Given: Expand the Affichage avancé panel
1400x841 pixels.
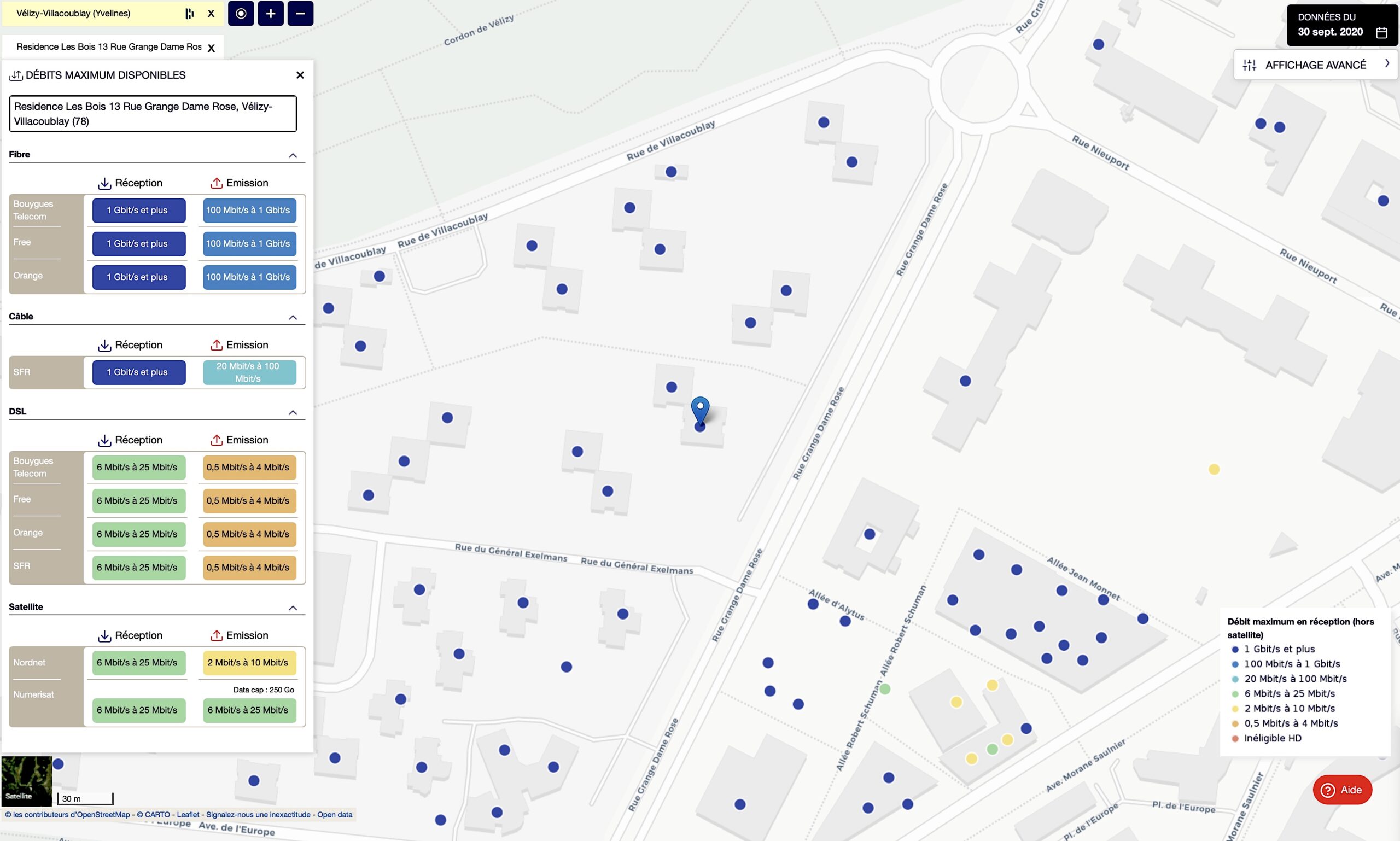Looking at the screenshot, I should 1315,65.
